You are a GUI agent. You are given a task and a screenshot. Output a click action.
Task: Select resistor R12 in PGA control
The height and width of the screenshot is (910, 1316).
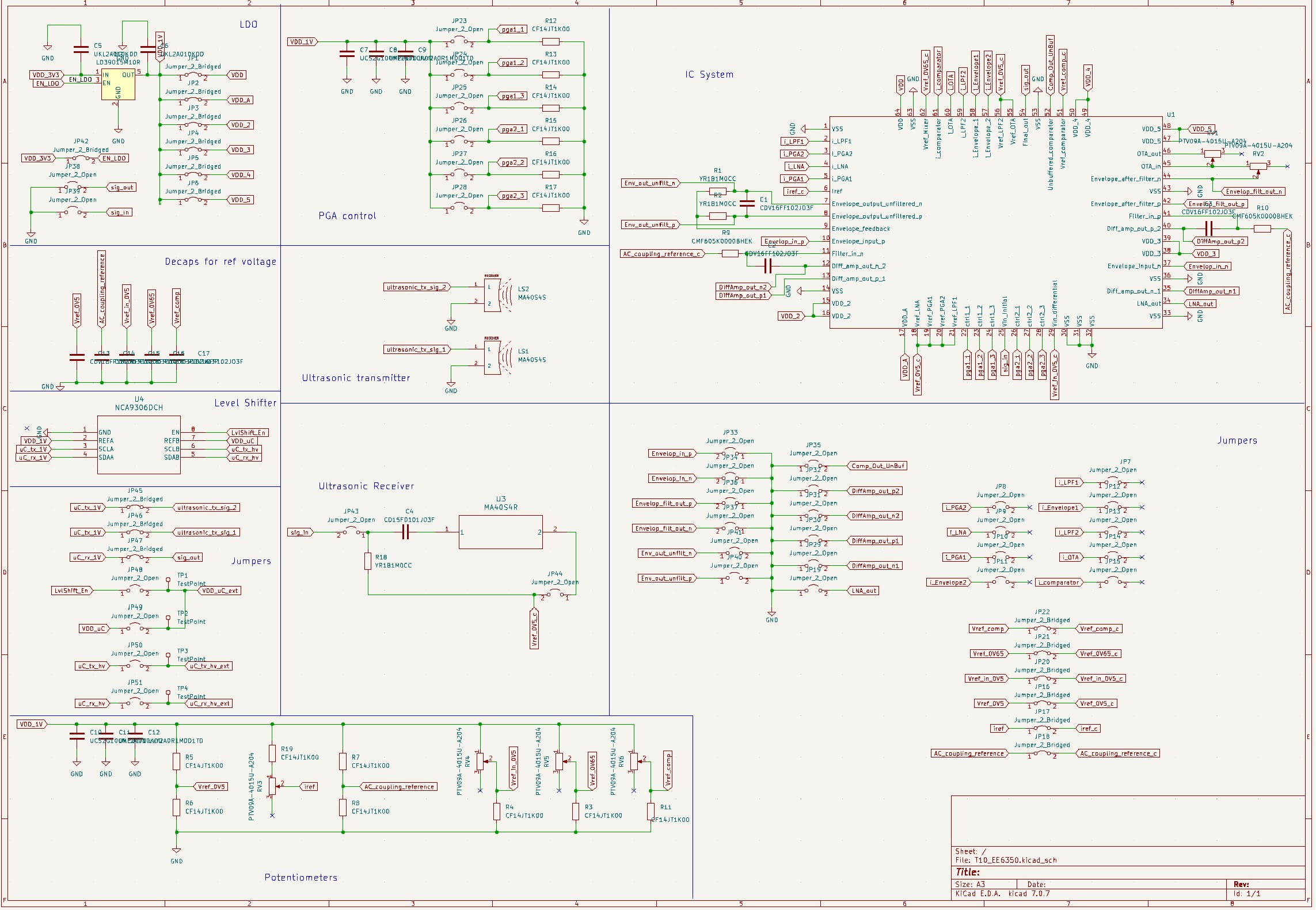(x=551, y=41)
